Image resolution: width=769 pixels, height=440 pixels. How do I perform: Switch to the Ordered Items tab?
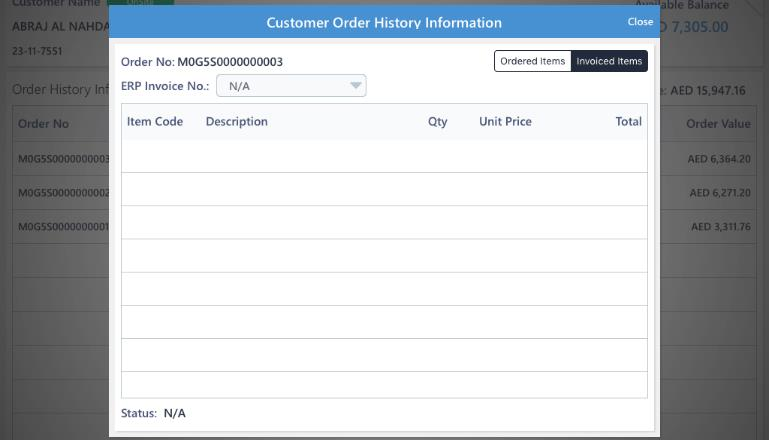533,61
